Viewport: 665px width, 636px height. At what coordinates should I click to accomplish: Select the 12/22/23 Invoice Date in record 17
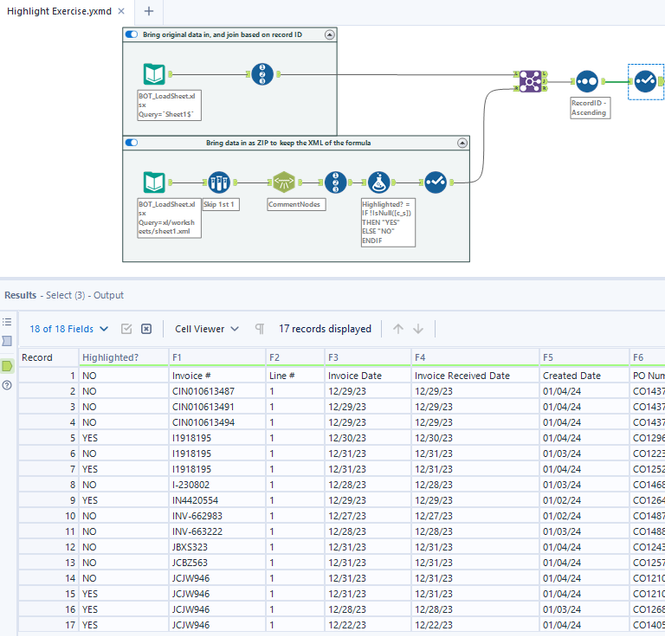click(x=368, y=625)
